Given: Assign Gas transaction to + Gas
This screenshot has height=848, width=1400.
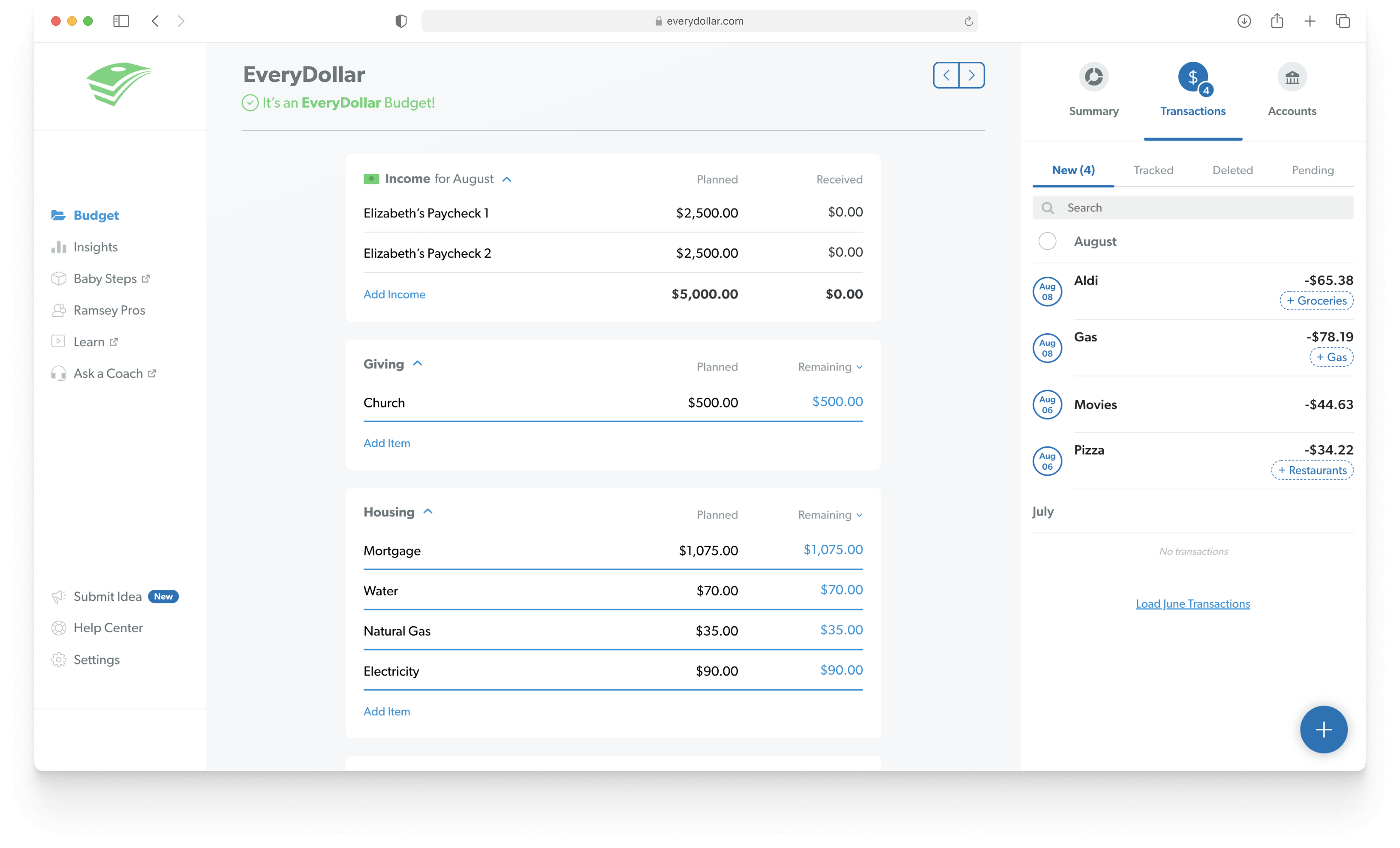Looking at the screenshot, I should click(1331, 357).
